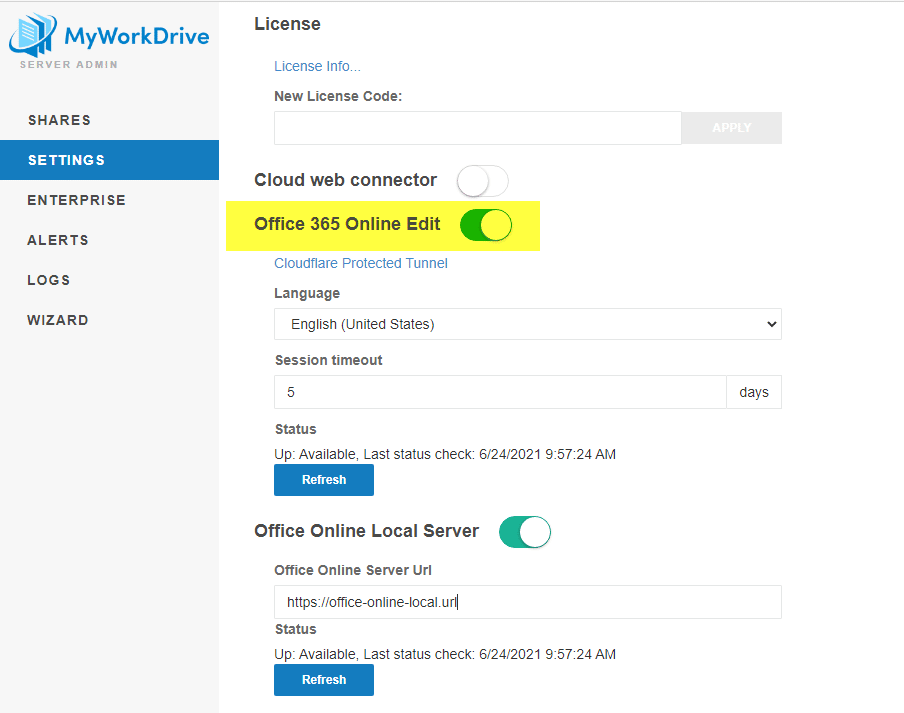Edit the Office Online Server Url field
Viewport: 904px width, 713px height.
527,602
